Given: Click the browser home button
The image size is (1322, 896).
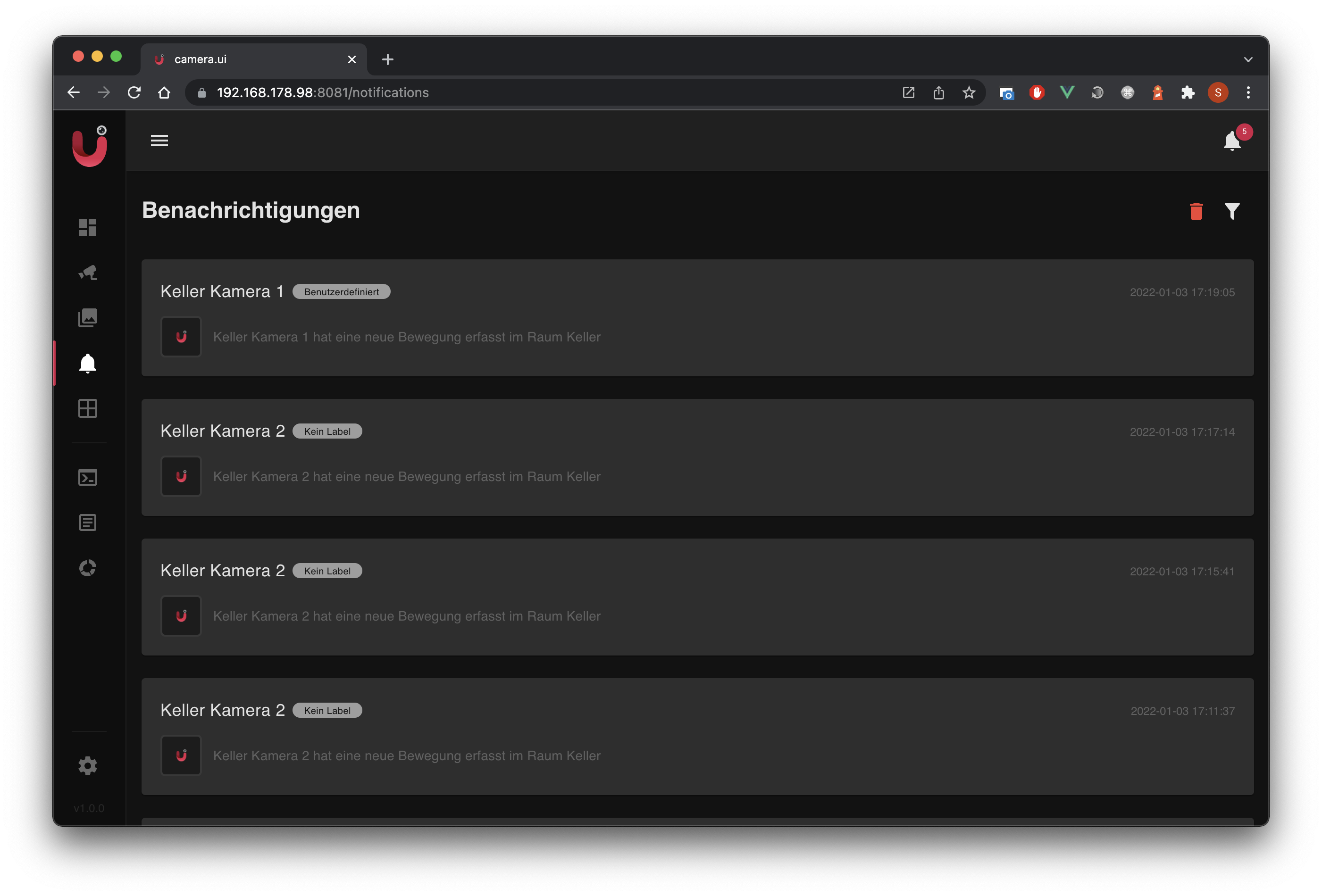Looking at the screenshot, I should pos(164,92).
